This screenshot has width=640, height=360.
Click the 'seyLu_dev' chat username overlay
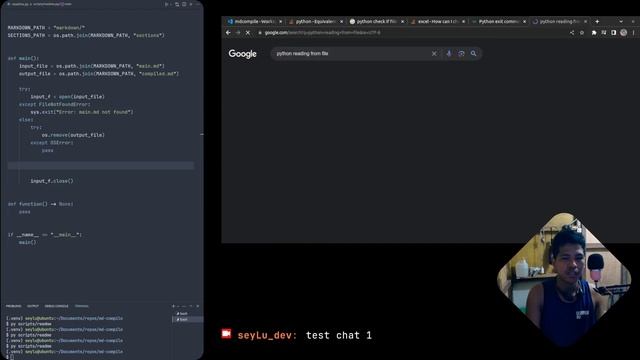tap(267, 336)
